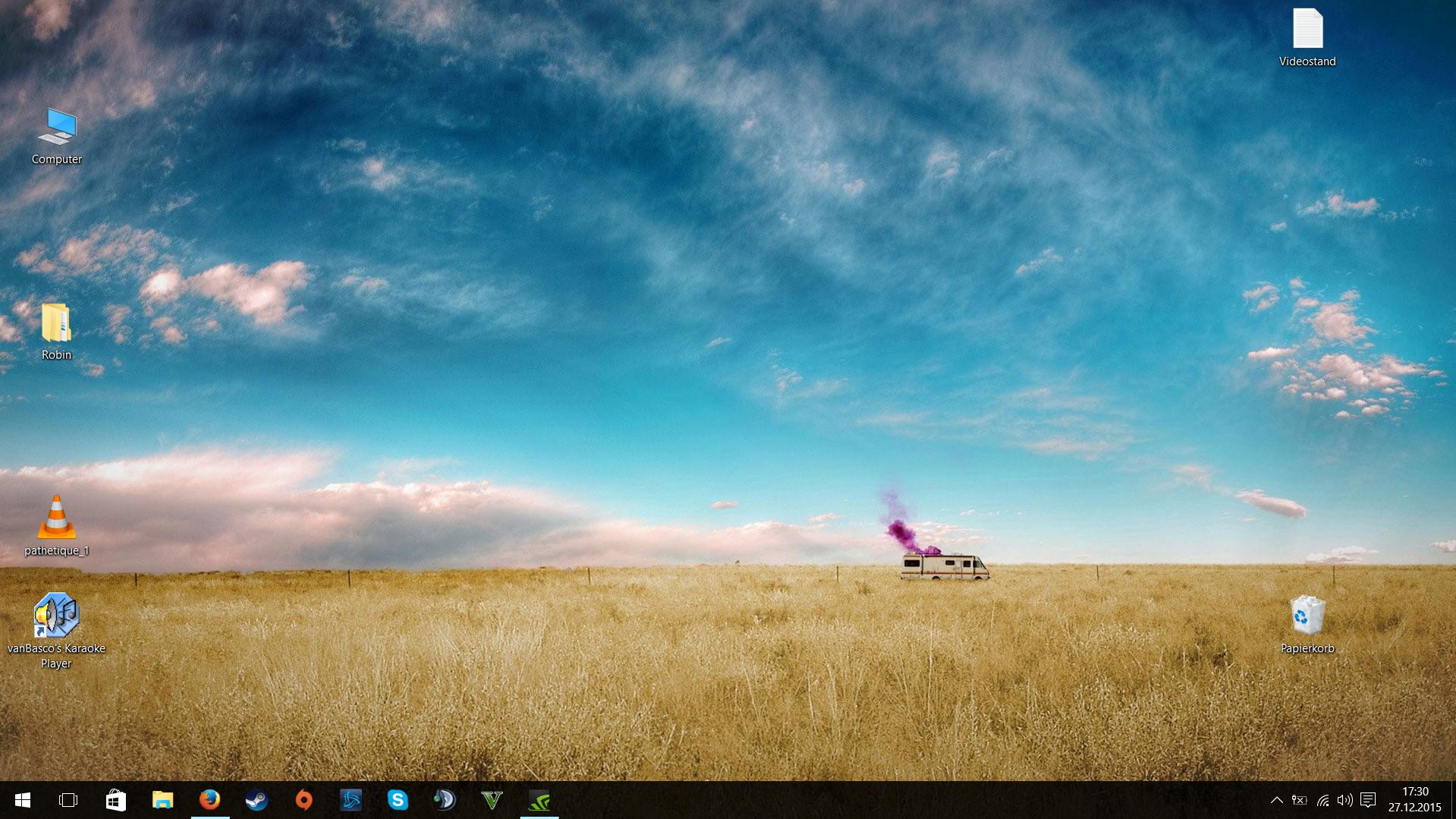1456x819 pixels.
Task: Select the Papierkorb recycle bin
Action: pyautogui.click(x=1307, y=625)
